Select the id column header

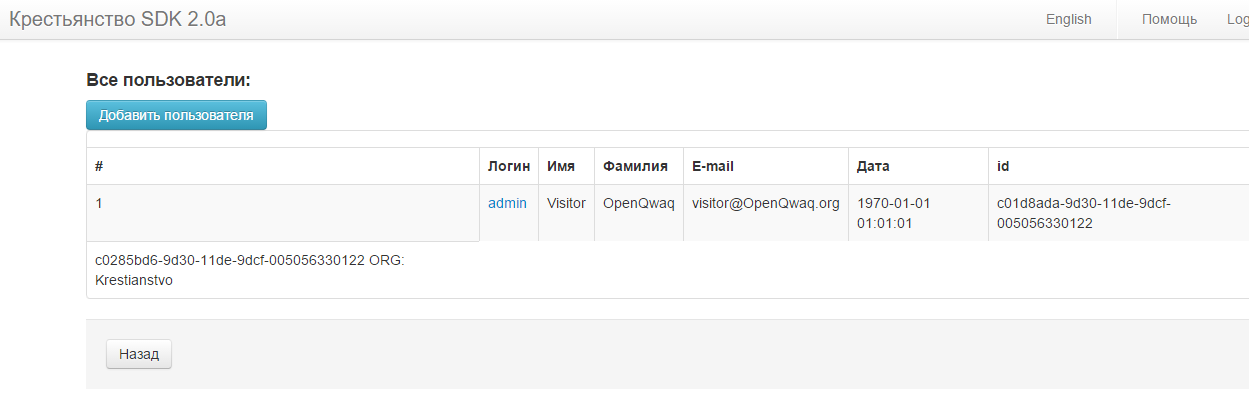coord(1118,166)
